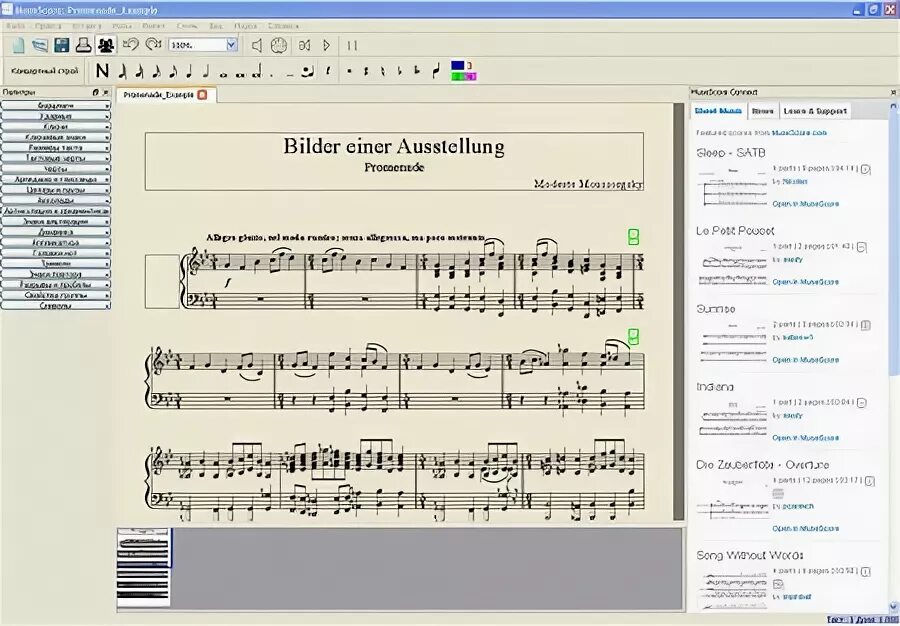Select the eighth note duration
This screenshot has width=900, height=626.
(173, 72)
